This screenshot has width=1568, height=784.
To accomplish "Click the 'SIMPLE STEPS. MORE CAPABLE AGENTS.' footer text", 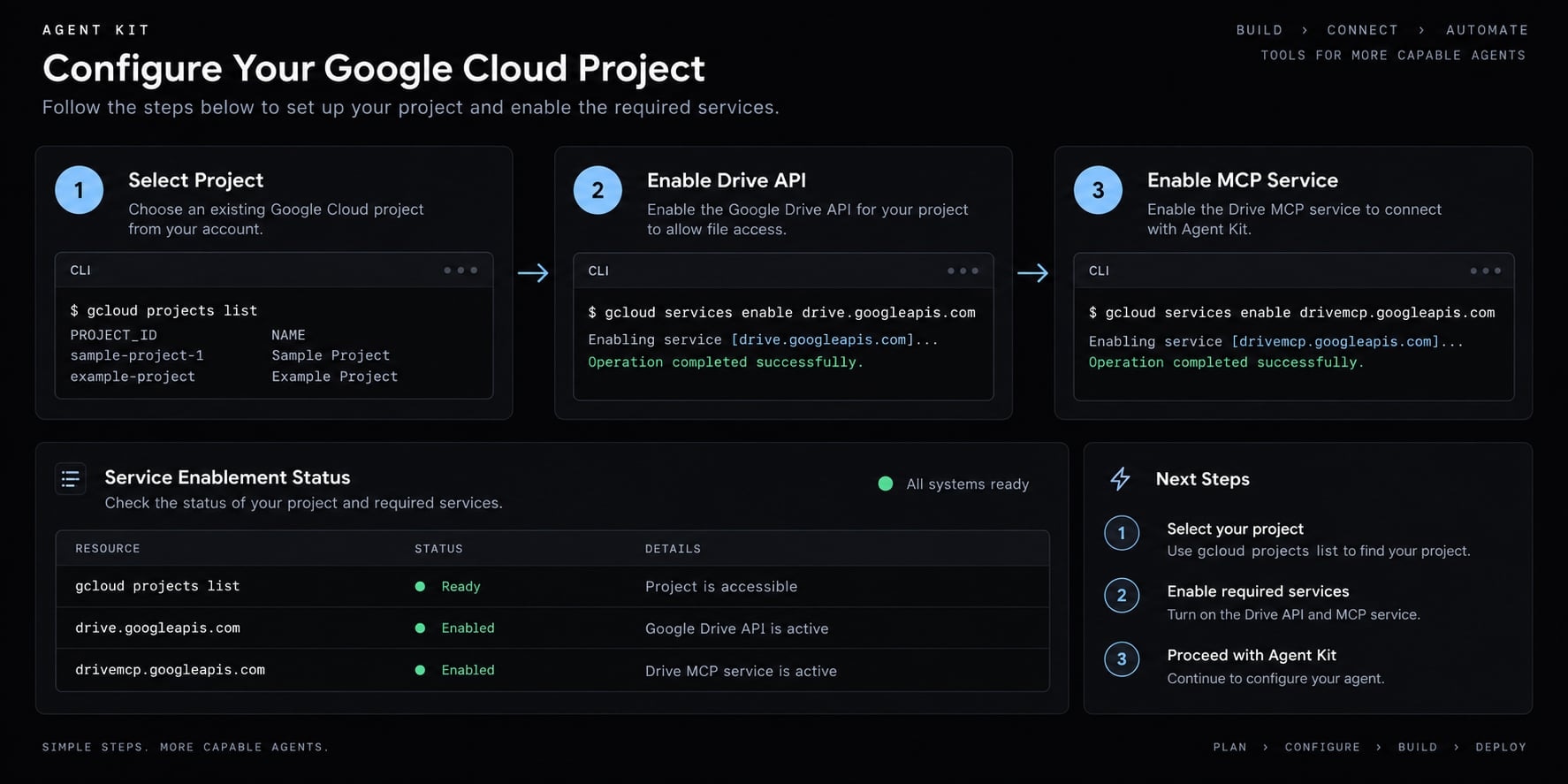I will pos(186,747).
